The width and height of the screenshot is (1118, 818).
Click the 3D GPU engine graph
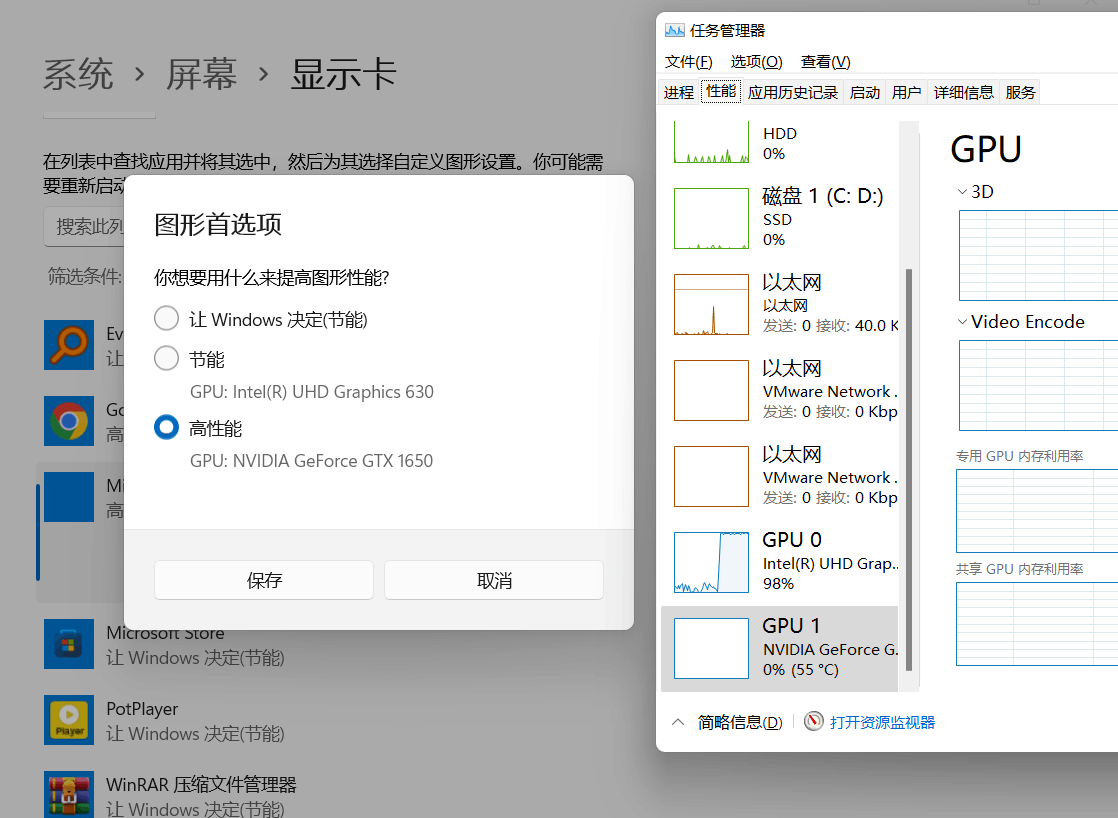[1039, 255]
